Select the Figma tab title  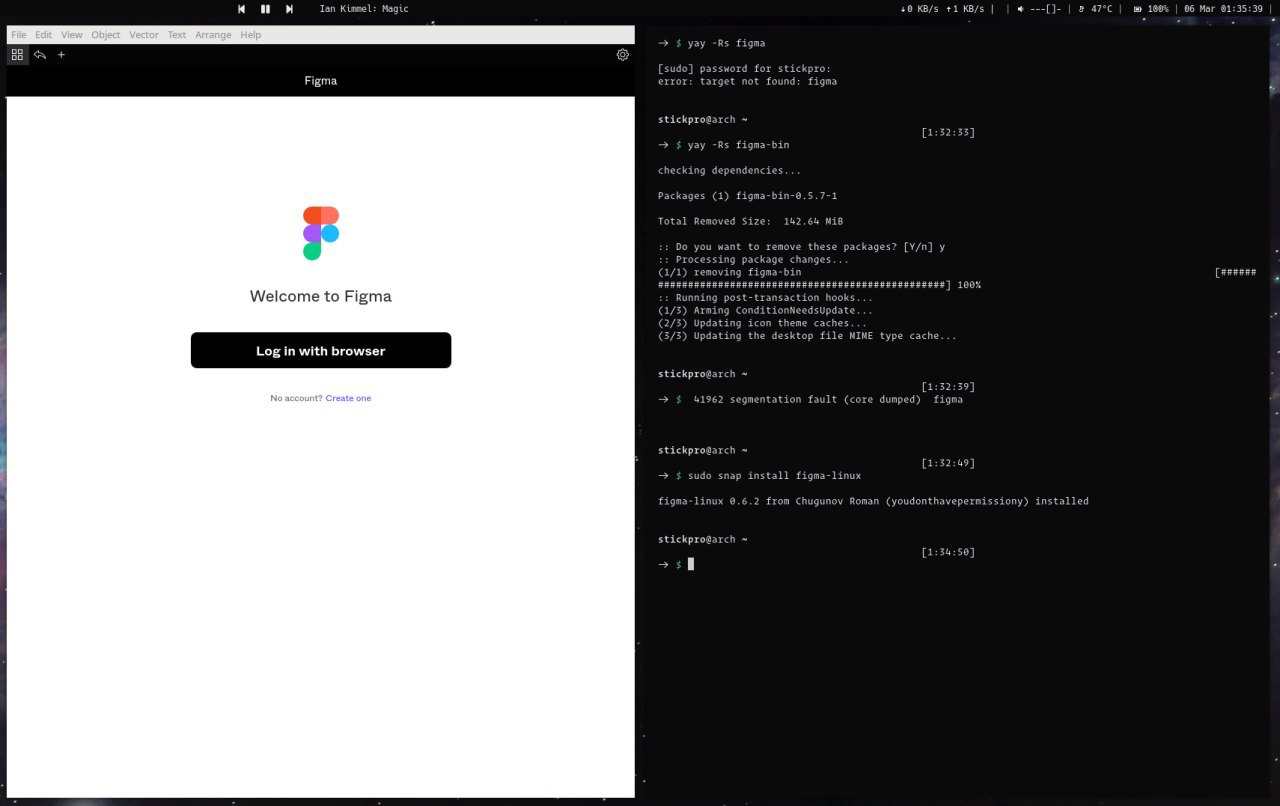tap(321, 81)
